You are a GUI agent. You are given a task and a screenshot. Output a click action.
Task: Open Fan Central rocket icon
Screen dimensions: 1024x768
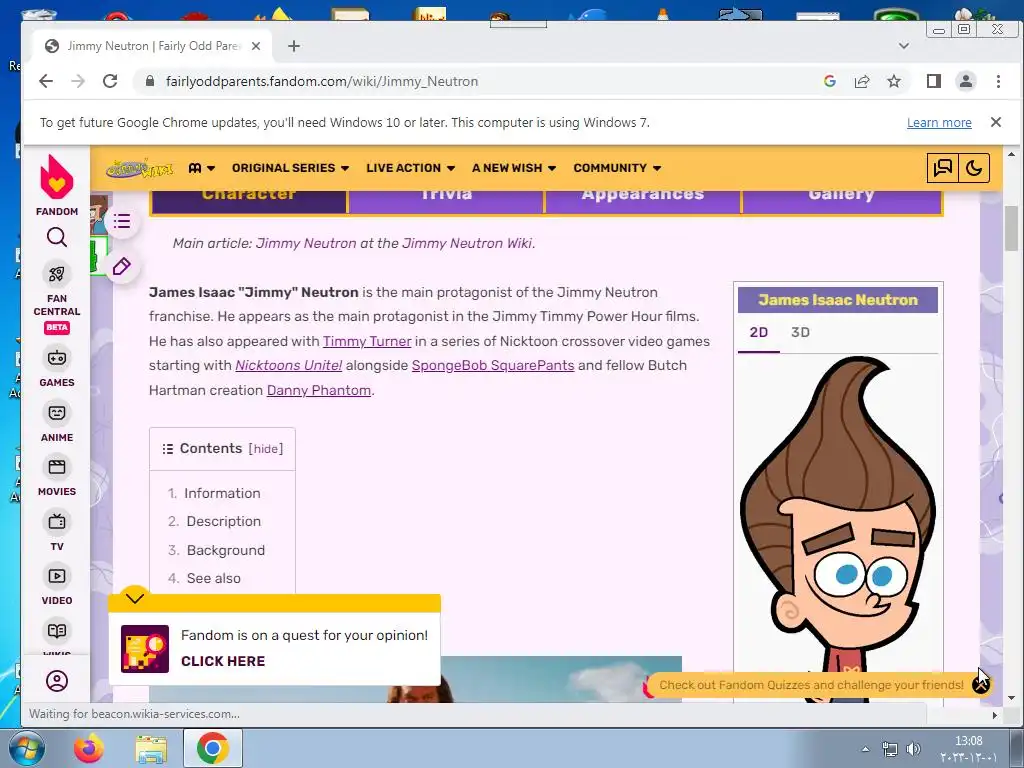[x=57, y=274]
